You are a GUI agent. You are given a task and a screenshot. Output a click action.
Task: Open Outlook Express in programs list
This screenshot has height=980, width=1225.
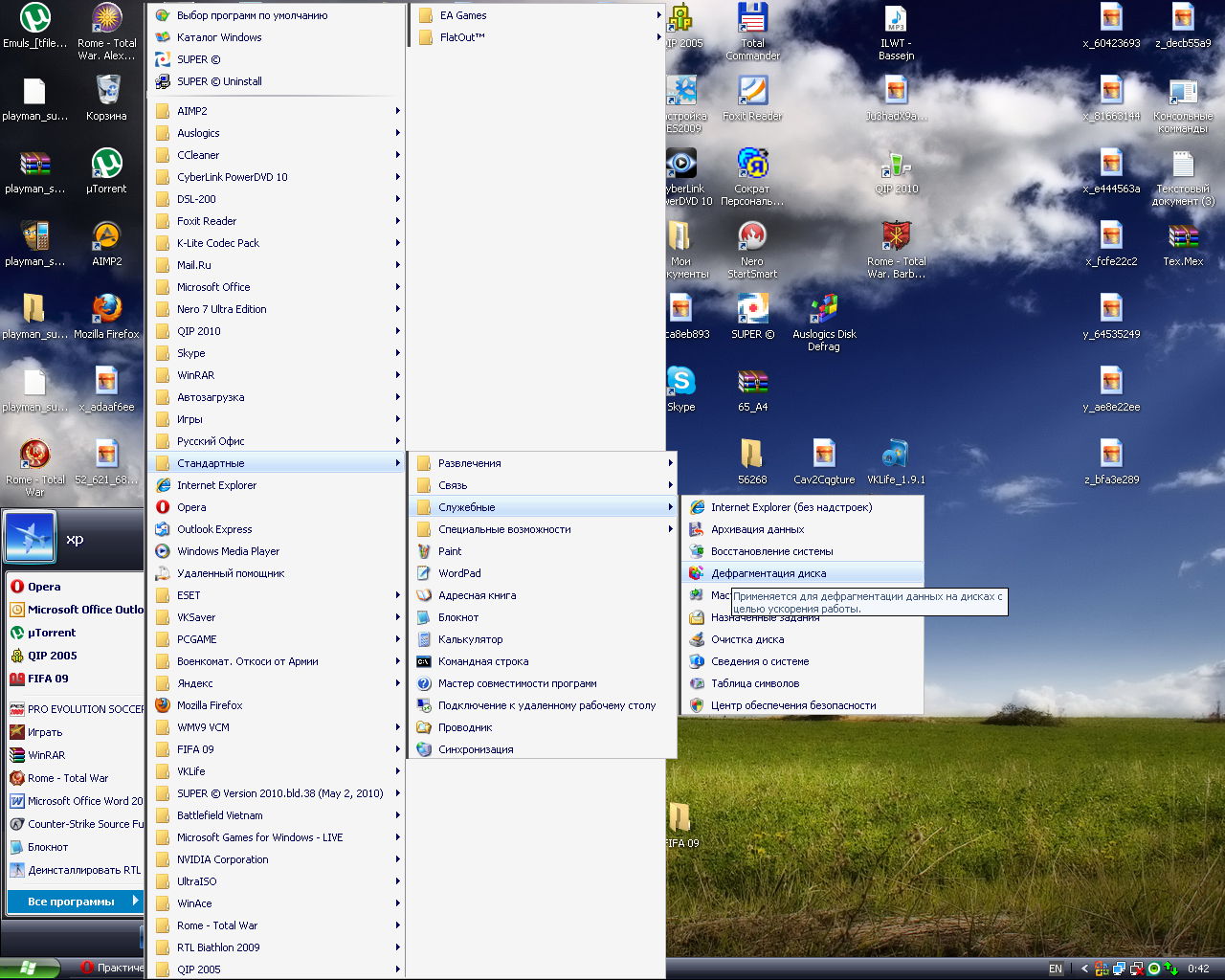(x=277, y=529)
